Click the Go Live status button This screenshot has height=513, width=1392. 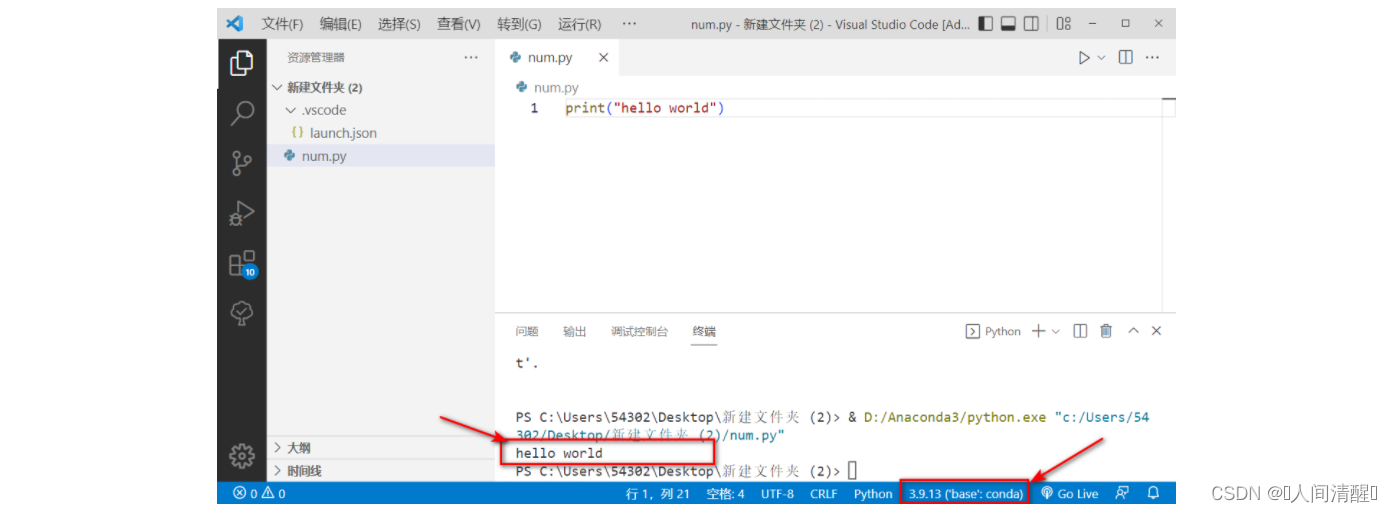1070,494
